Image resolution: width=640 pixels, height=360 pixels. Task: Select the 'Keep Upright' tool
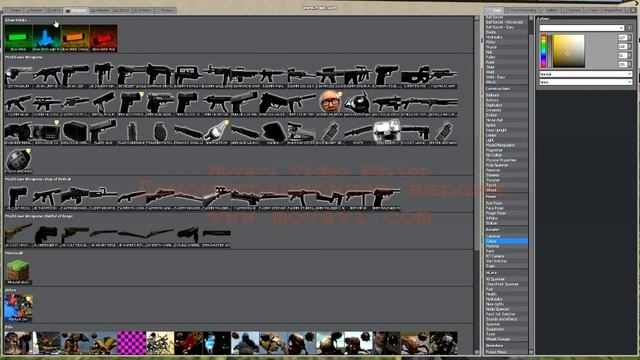pos(506,130)
